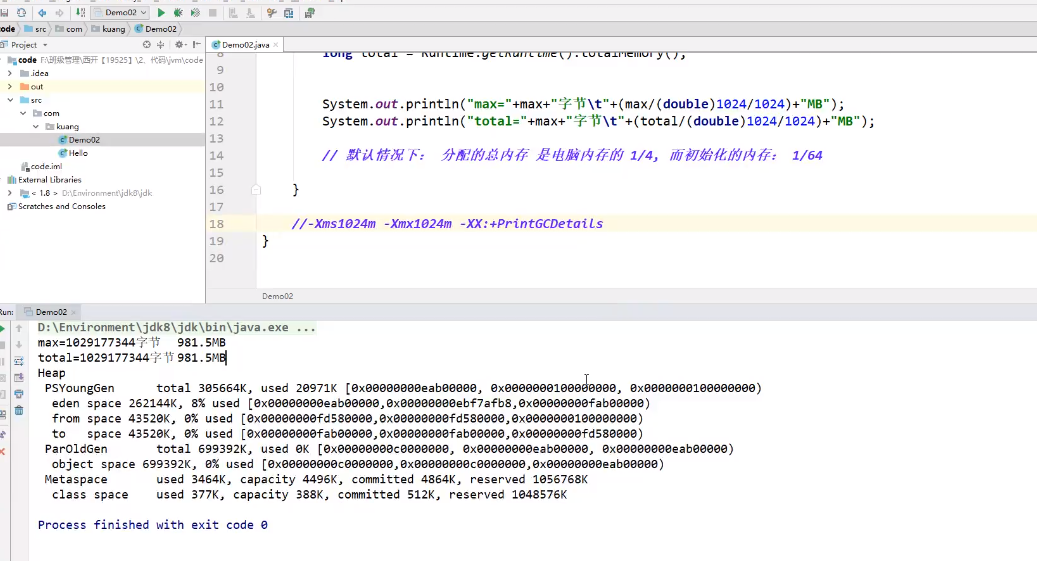Click the ParOldGen output line
This screenshot has height=561, width=1037.
pyautogui.click(x=390, y=449)
